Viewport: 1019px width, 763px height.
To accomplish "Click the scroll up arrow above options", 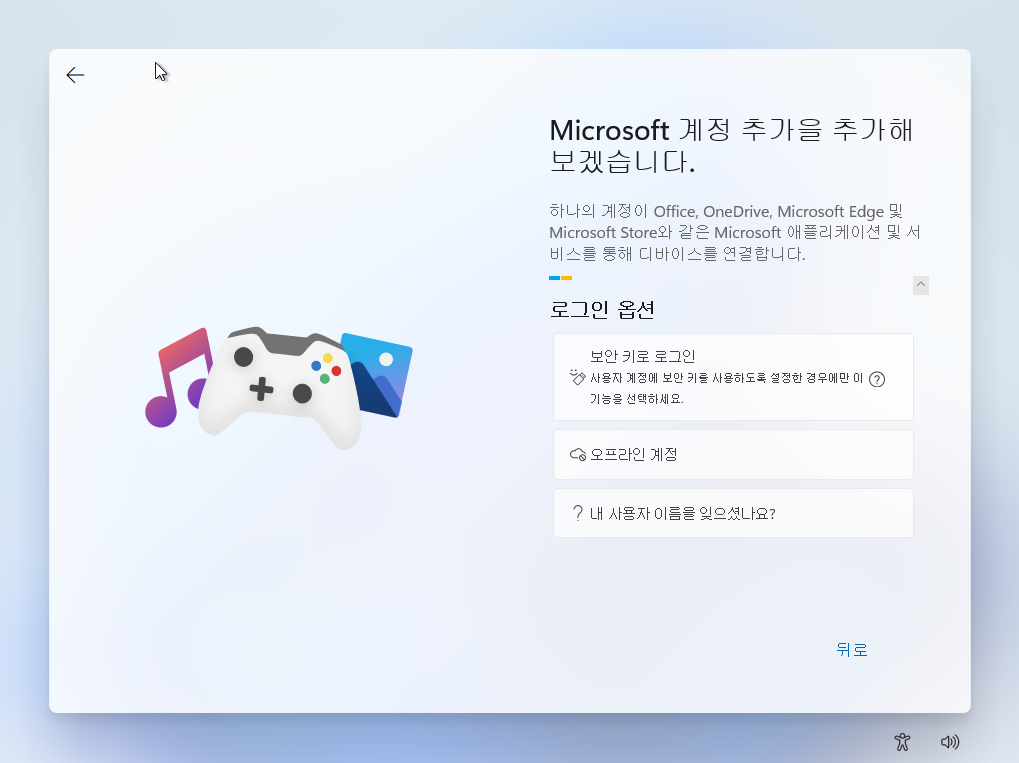I will [x=920, y=285].
